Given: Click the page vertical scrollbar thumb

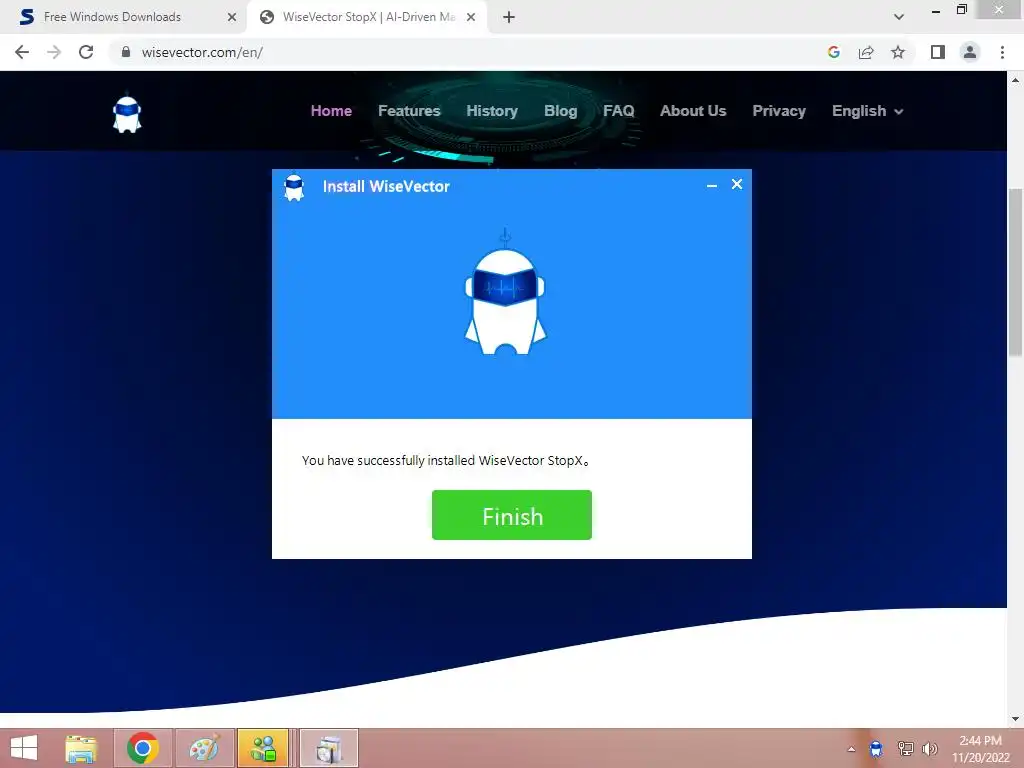Looking at the screenshot, I should pos(1015,271).
